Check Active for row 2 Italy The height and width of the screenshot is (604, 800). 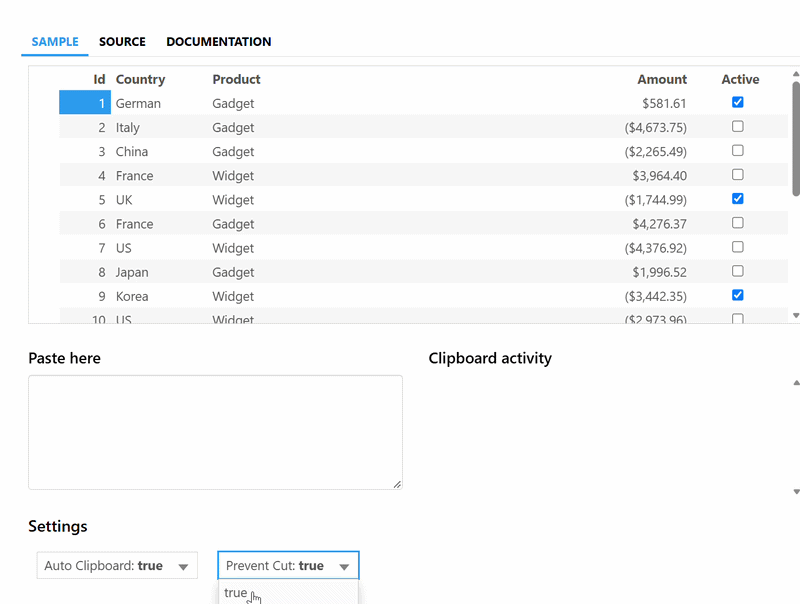click(737, 126)
